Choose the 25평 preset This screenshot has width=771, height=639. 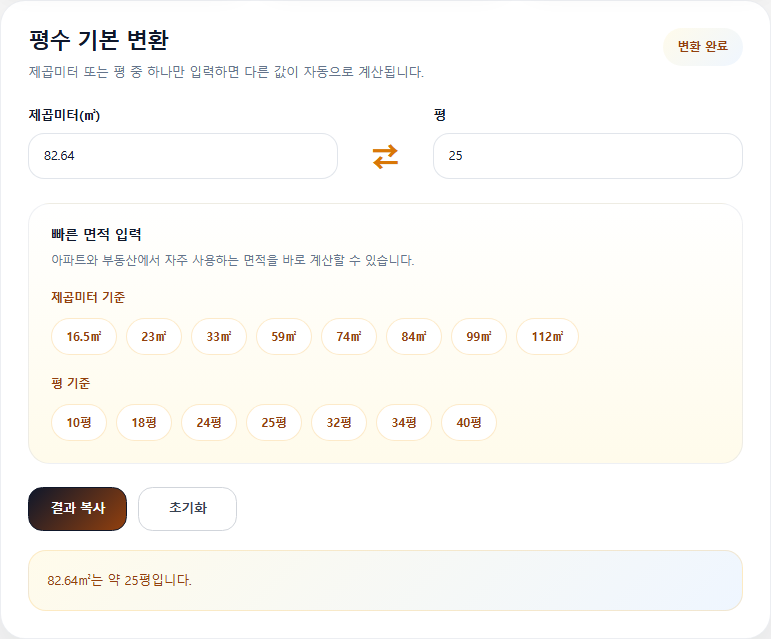pyautogui.click(x=274, y=423)
